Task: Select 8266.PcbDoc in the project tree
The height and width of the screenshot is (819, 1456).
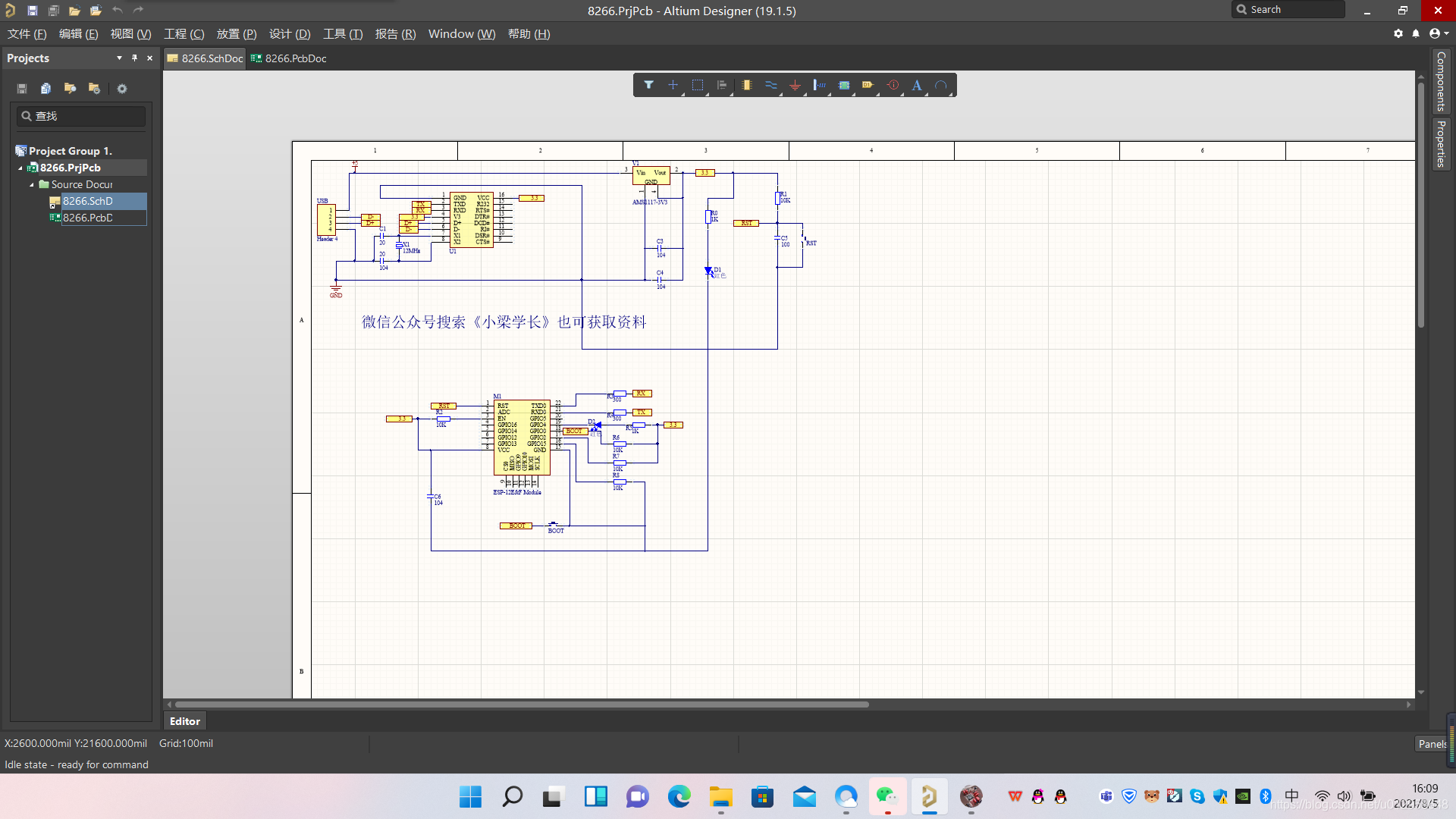Action: point(88,218)
